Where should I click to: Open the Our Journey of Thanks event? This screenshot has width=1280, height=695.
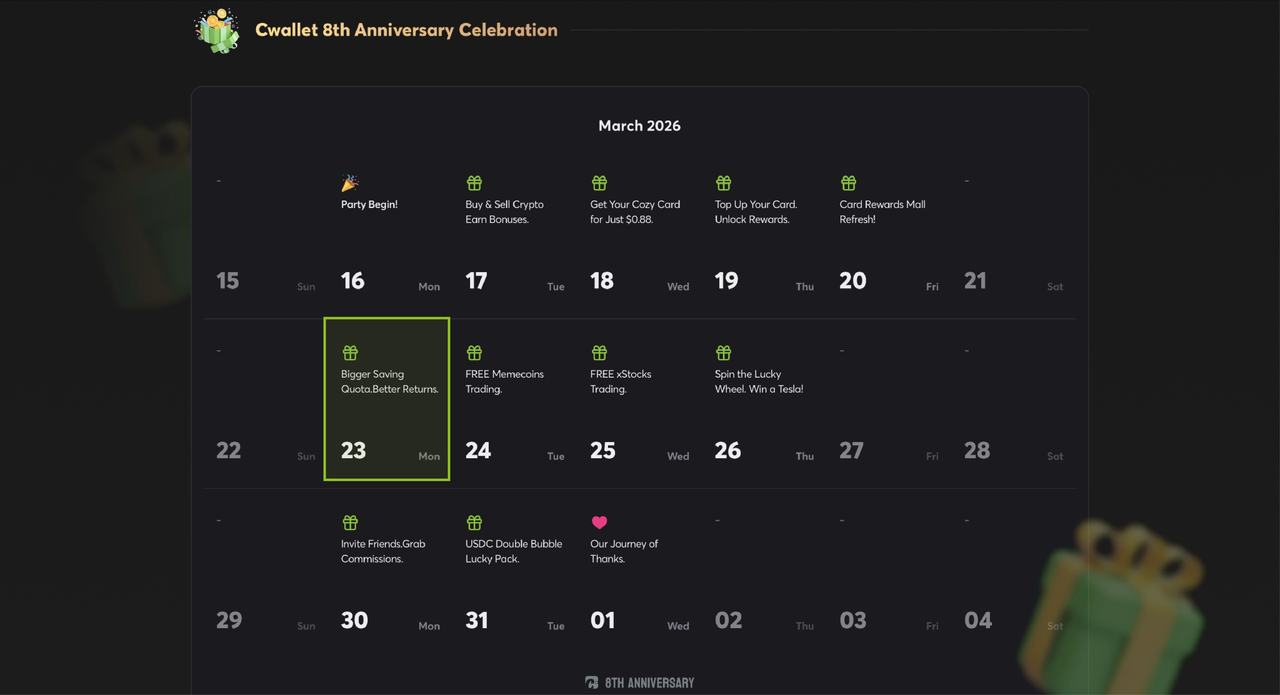(x=624, y=551)
